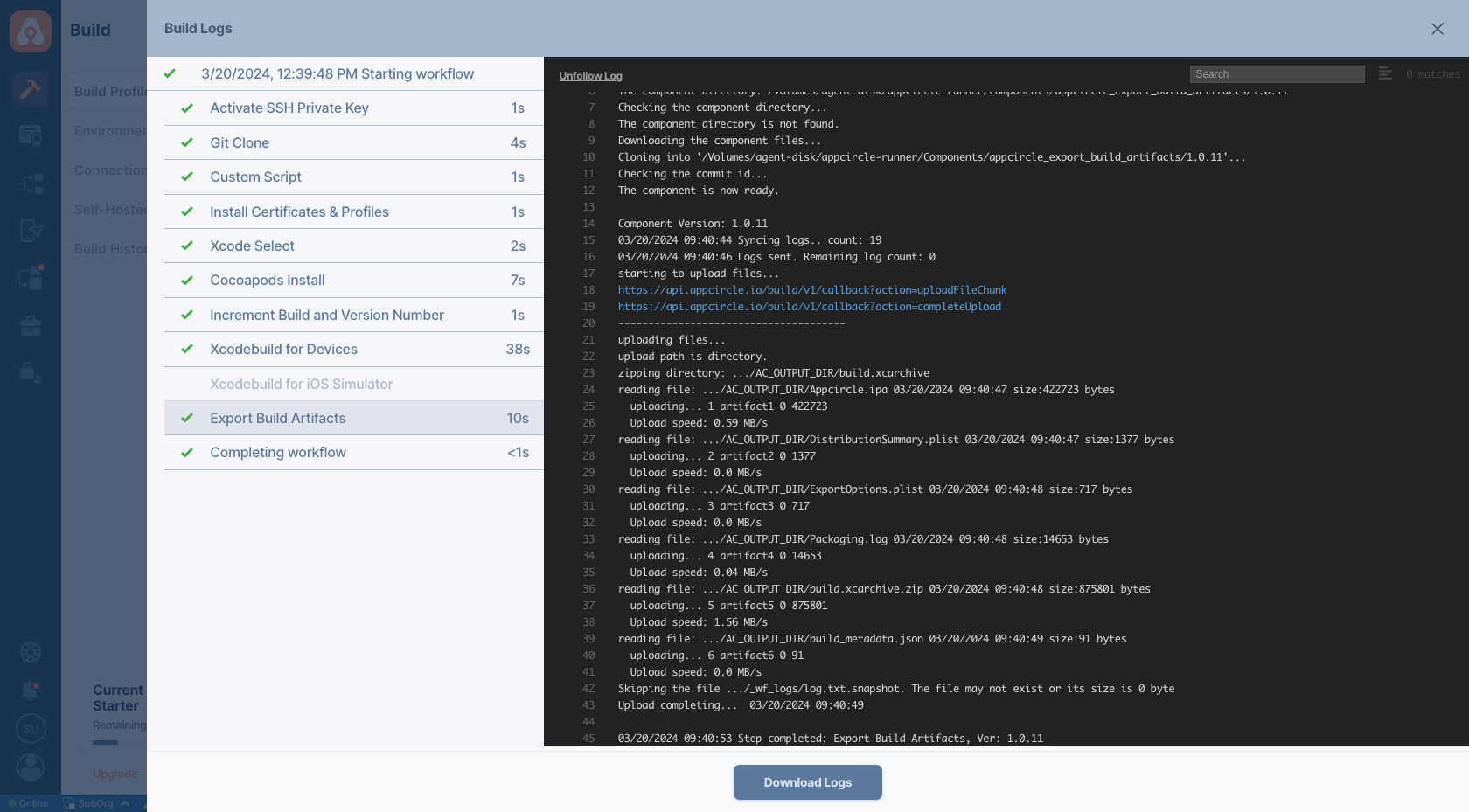Open the briefcase sidebar icon

(x=31, y=325)
